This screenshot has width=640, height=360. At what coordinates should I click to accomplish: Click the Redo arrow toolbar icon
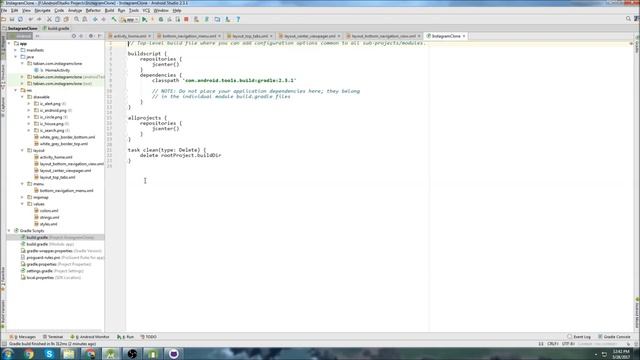pos(39,19)
